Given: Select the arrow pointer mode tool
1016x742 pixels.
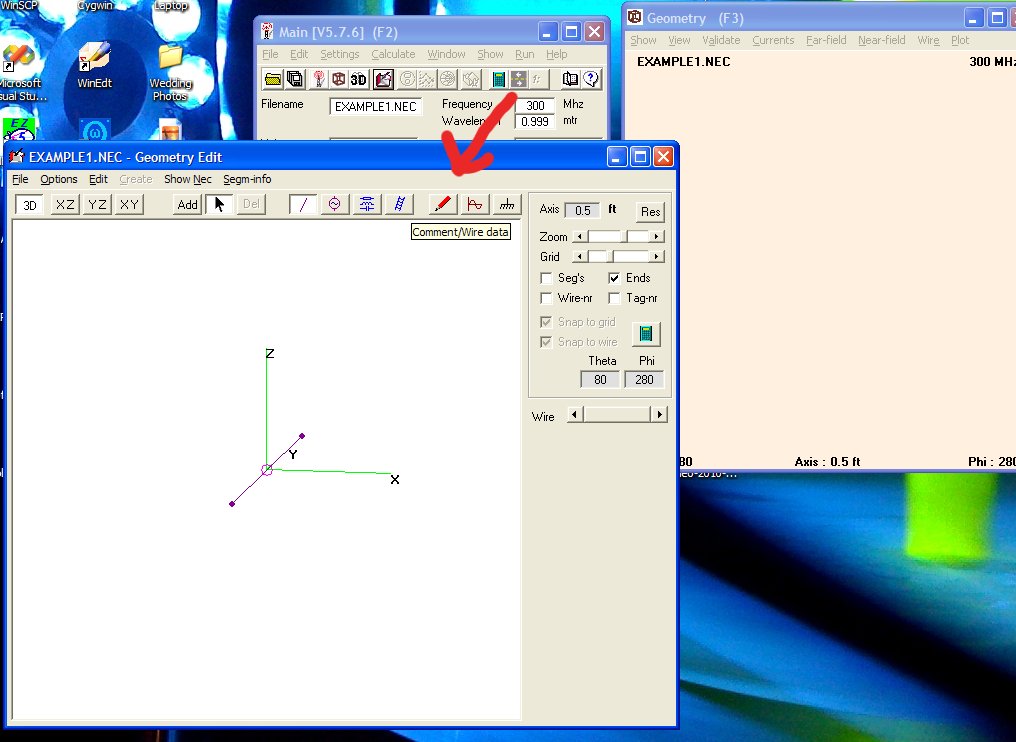Looking at the screenshot, I should [220, 204].
